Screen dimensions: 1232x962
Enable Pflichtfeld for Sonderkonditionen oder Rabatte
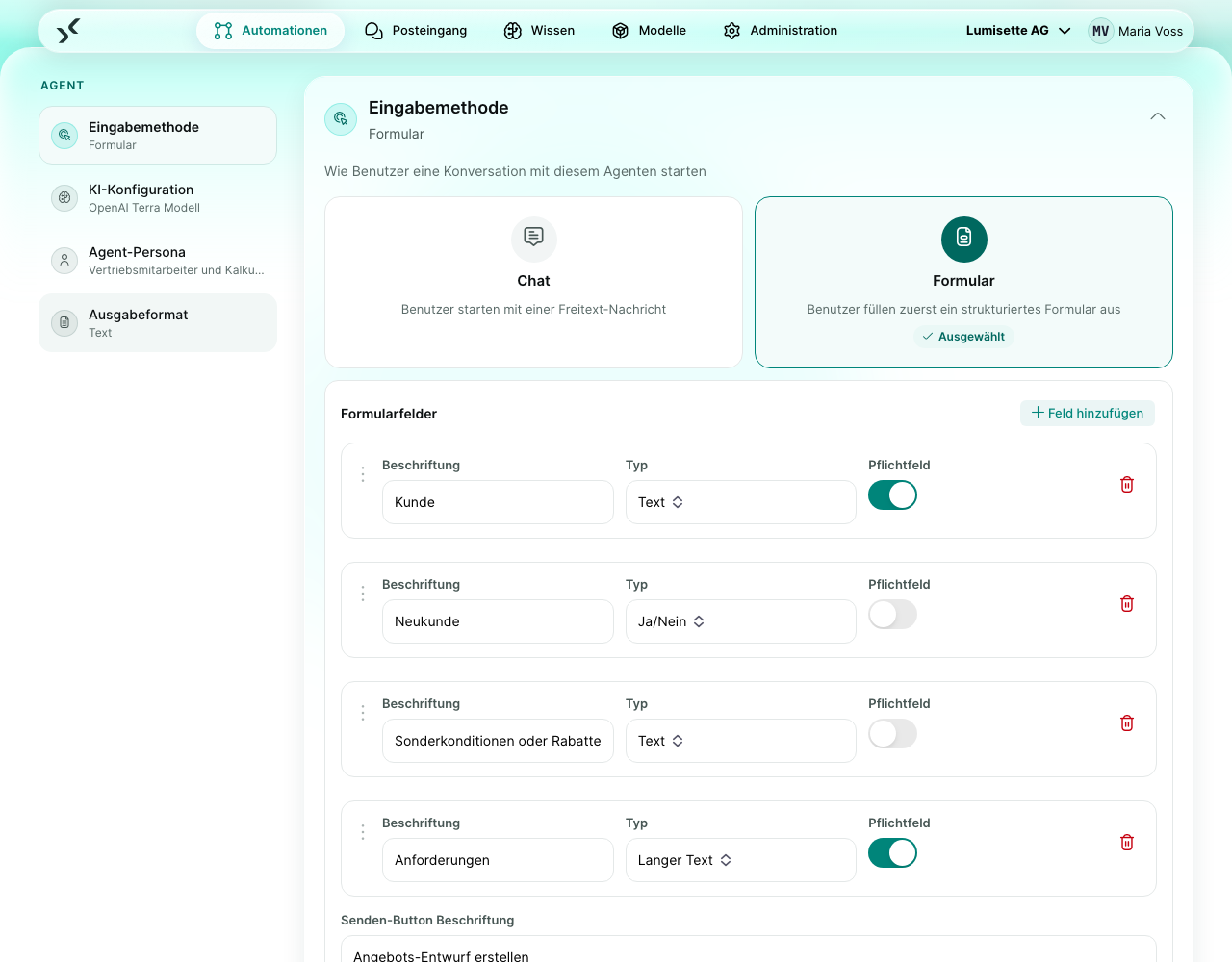[892, 734]
